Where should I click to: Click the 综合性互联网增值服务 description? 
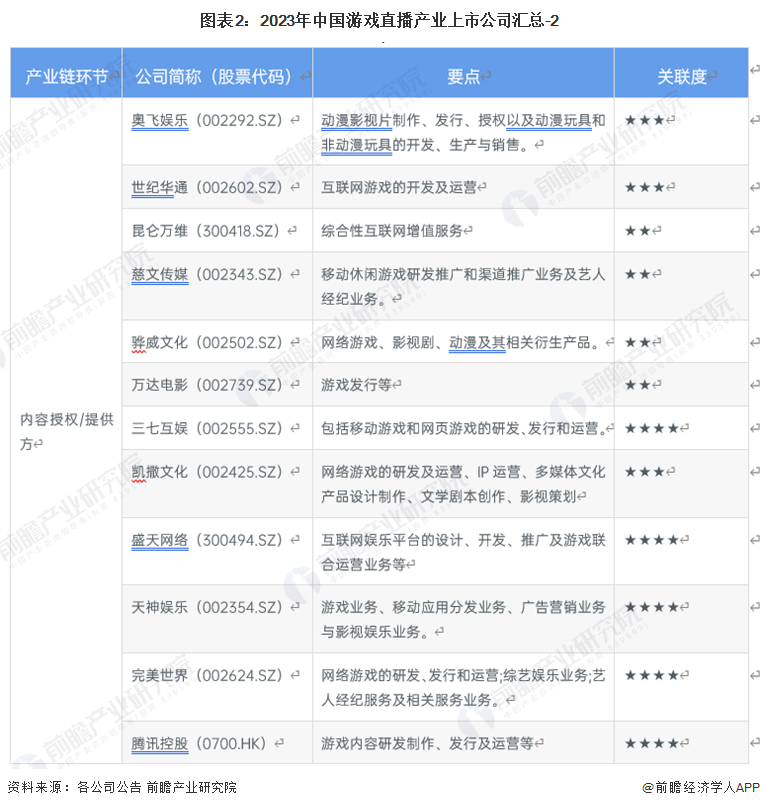[x=392, y=231]
